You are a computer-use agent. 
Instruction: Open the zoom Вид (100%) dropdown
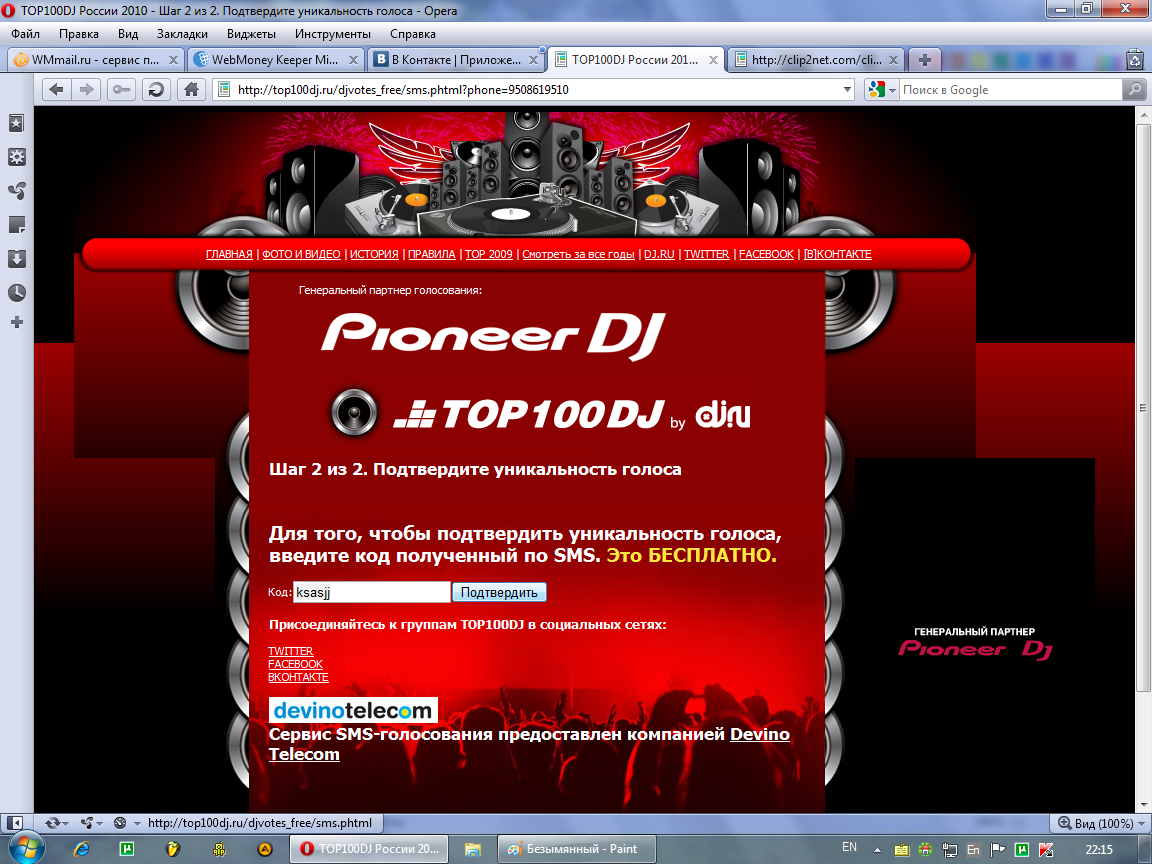click(1102, 823)
